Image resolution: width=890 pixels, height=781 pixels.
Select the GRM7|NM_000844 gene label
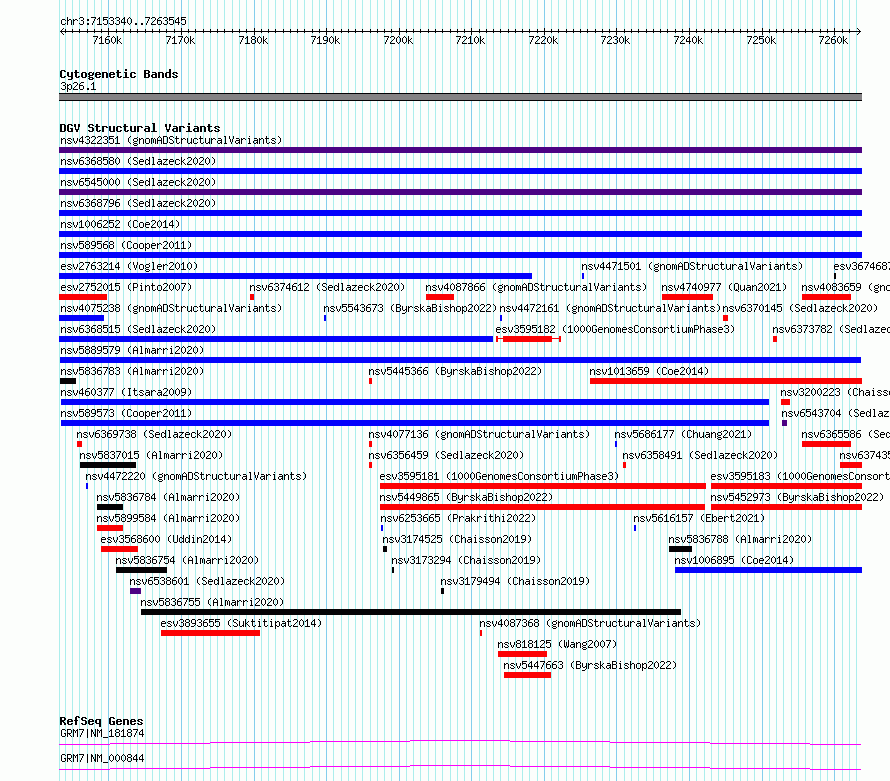point(102,758)
